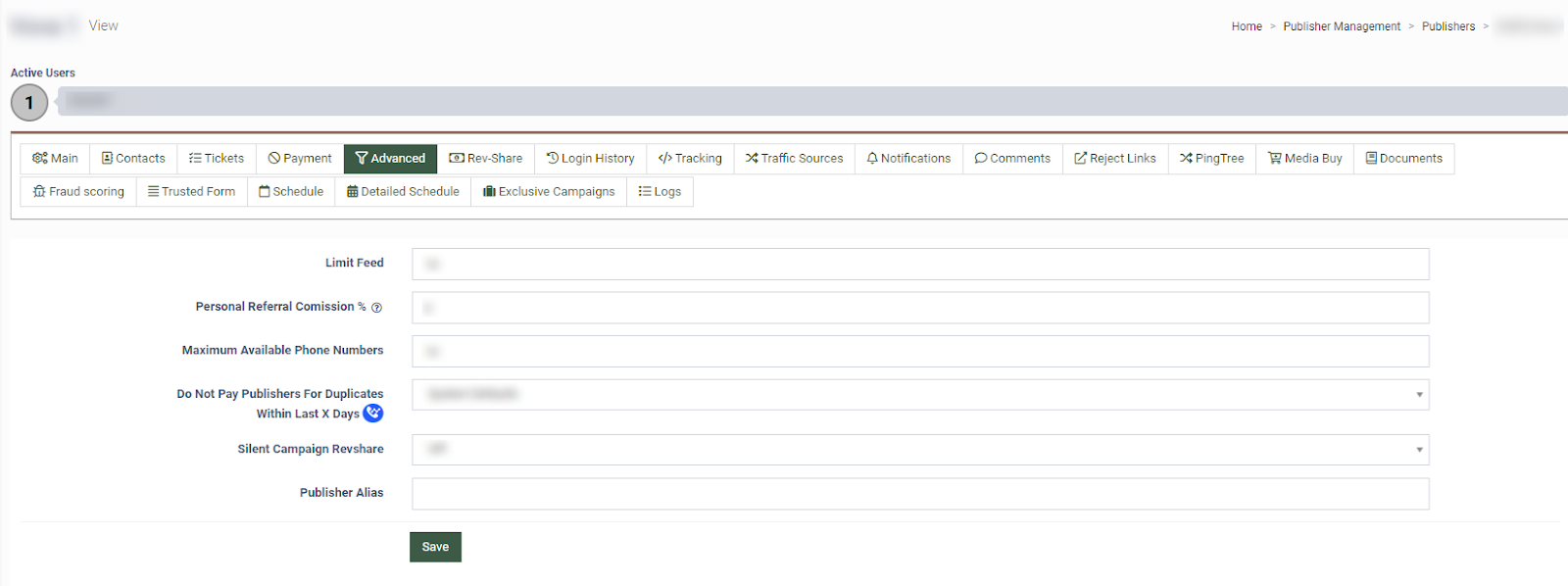Click the Publisher Alias input field

[919, 494]
